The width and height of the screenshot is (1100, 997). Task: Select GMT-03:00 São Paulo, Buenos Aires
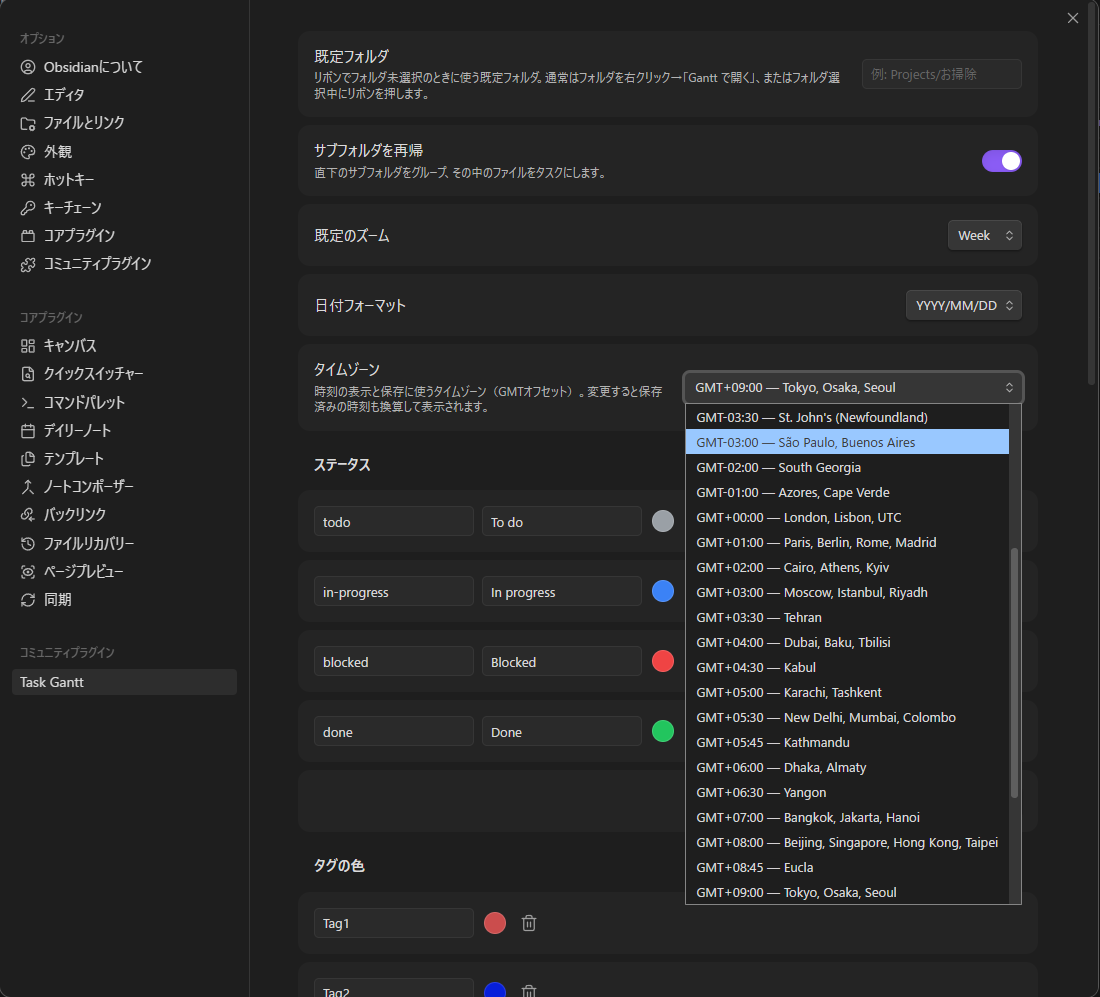point(847,442)
